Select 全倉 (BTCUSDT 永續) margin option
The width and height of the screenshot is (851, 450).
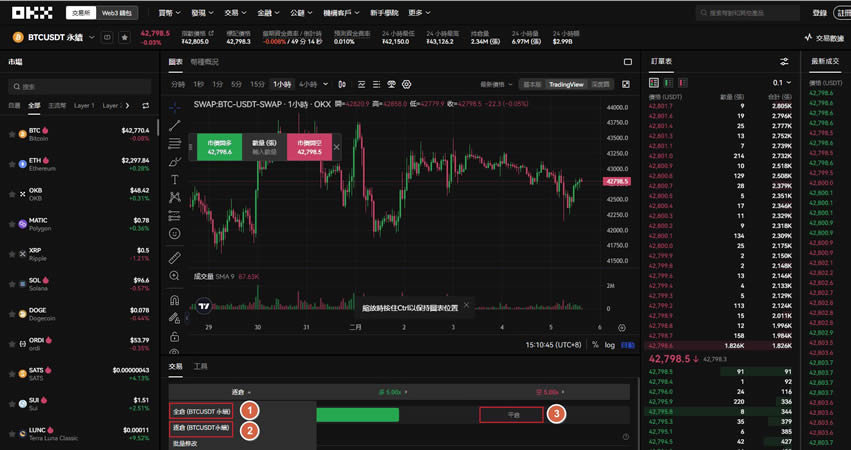pos(201,411)
